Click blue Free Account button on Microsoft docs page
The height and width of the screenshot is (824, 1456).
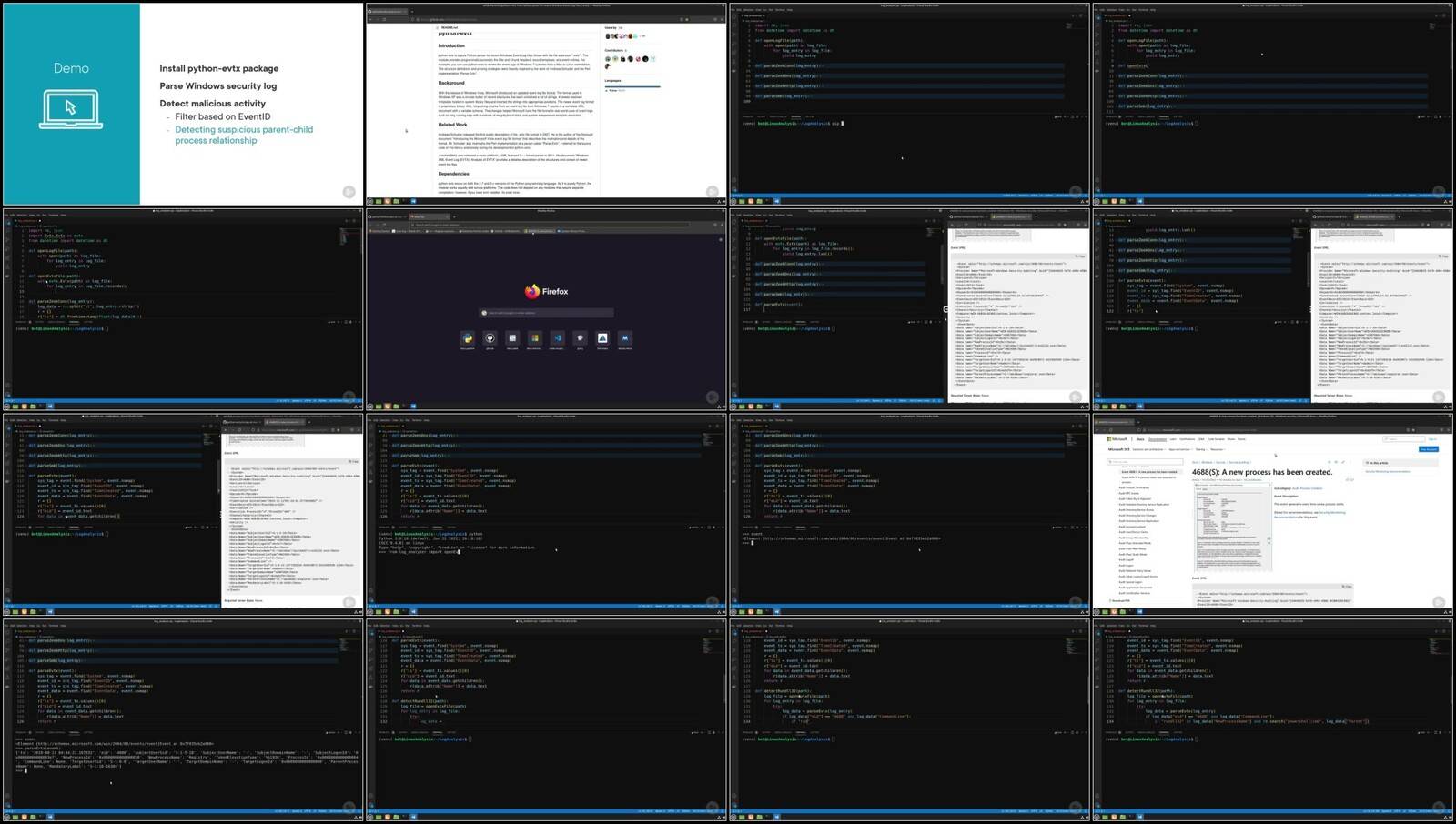1428,449
